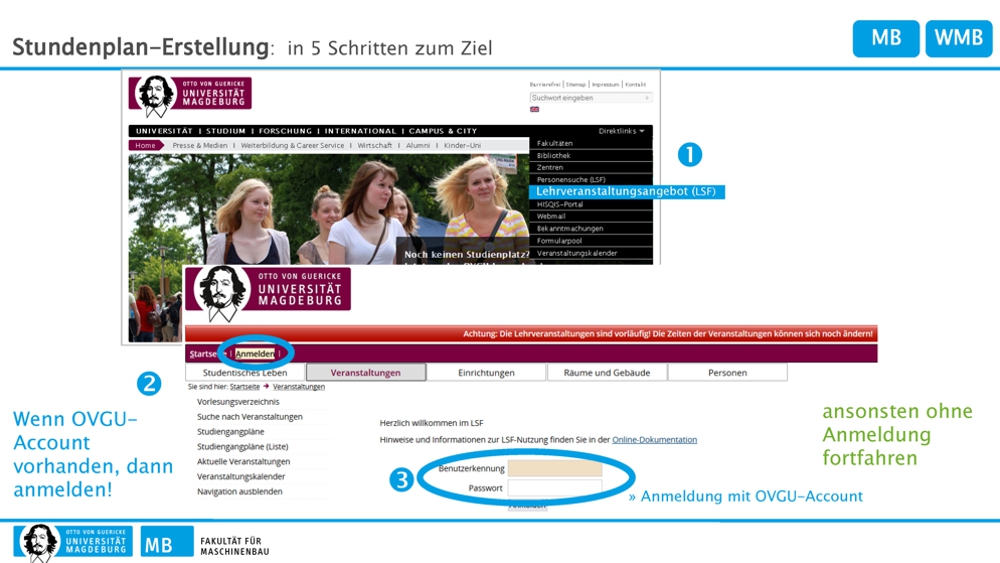Image resolution: width=1000 pixels, height=563 pixels.
Task: Click the Benutzerkennung input field
Action: coord(555,469)
